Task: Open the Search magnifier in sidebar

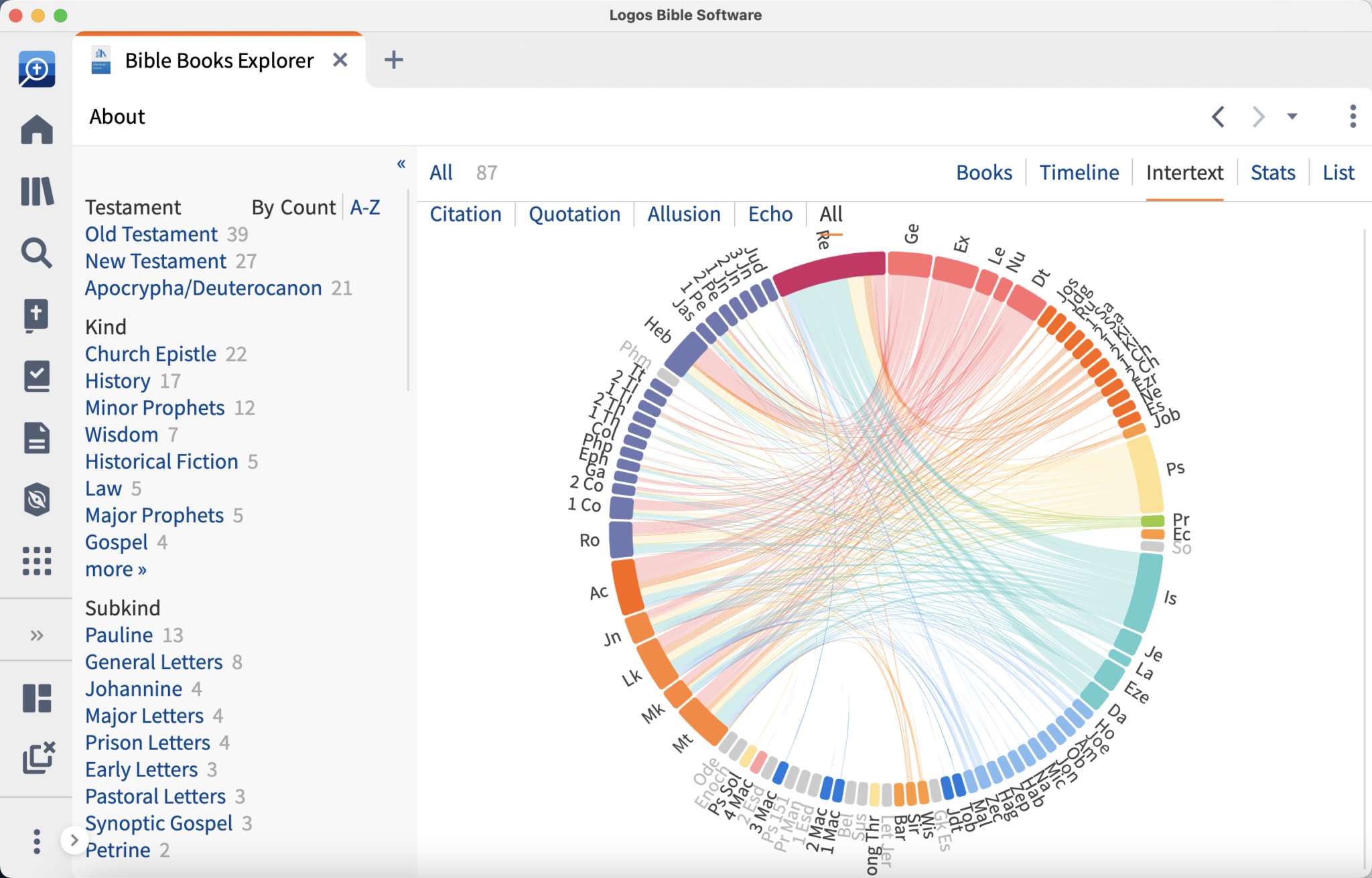Action: click(36, 253)
